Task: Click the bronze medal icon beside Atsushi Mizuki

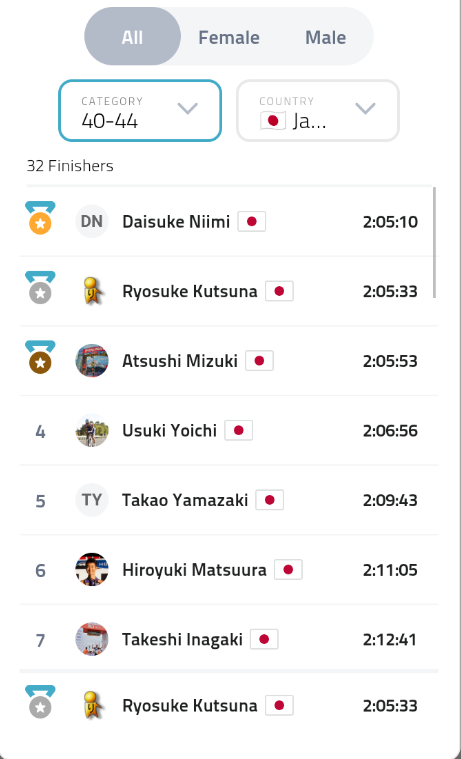Action: [40, 358]
